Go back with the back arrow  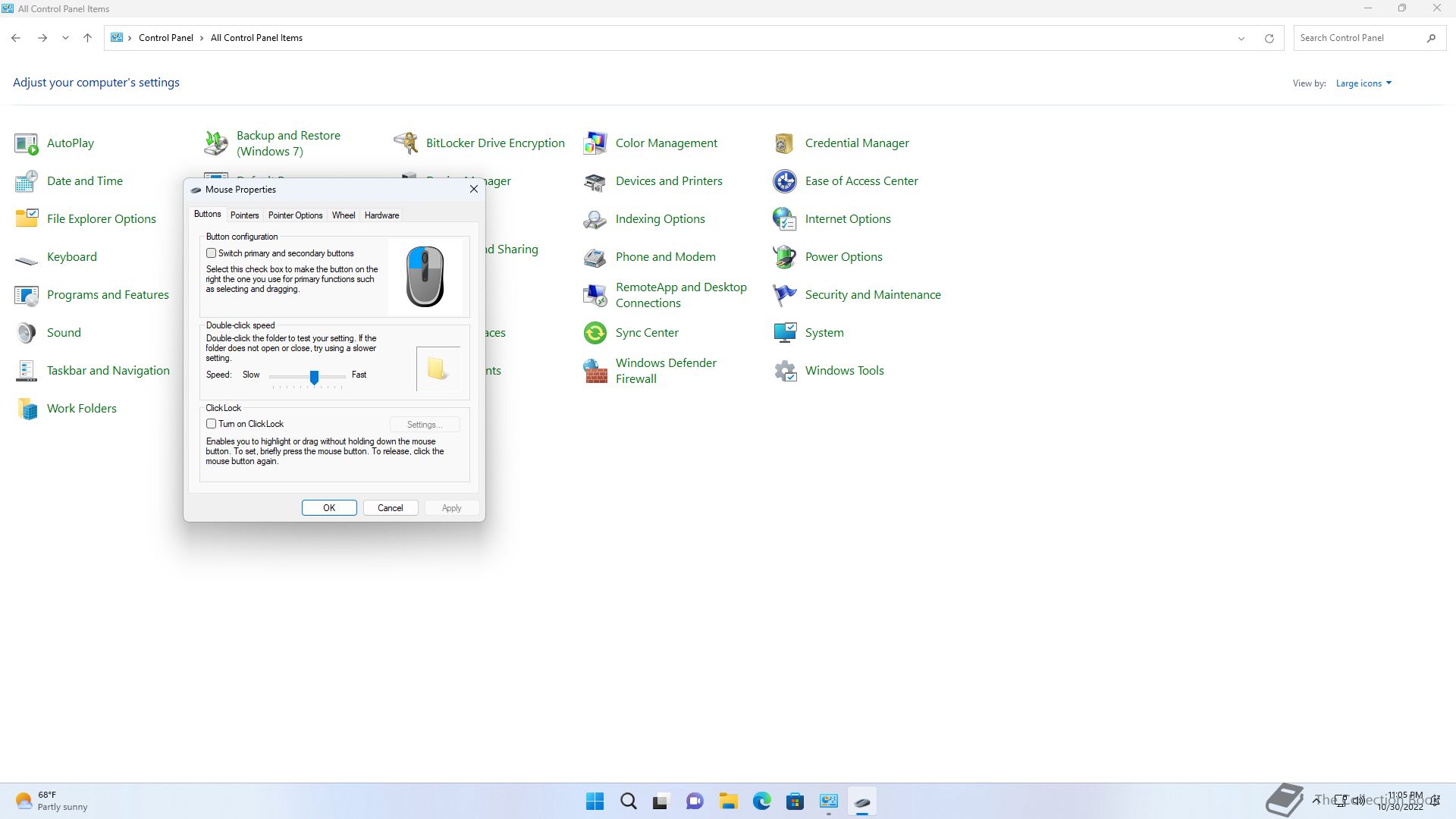coord(16,38)
